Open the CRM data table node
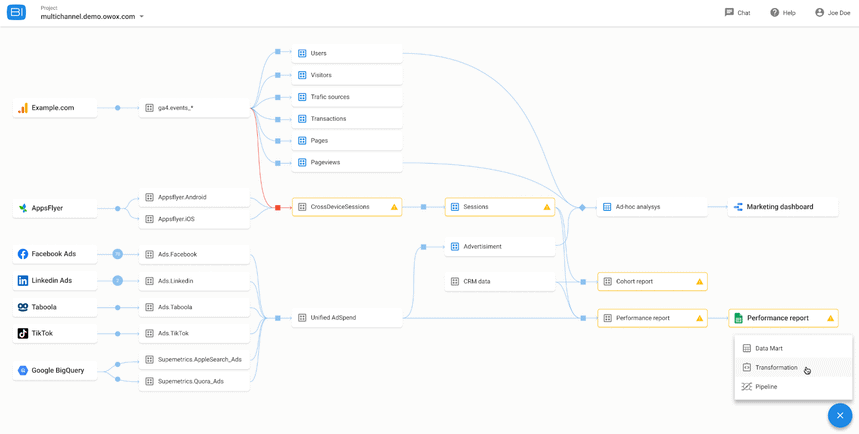859x434 pixels. (500, 282)
